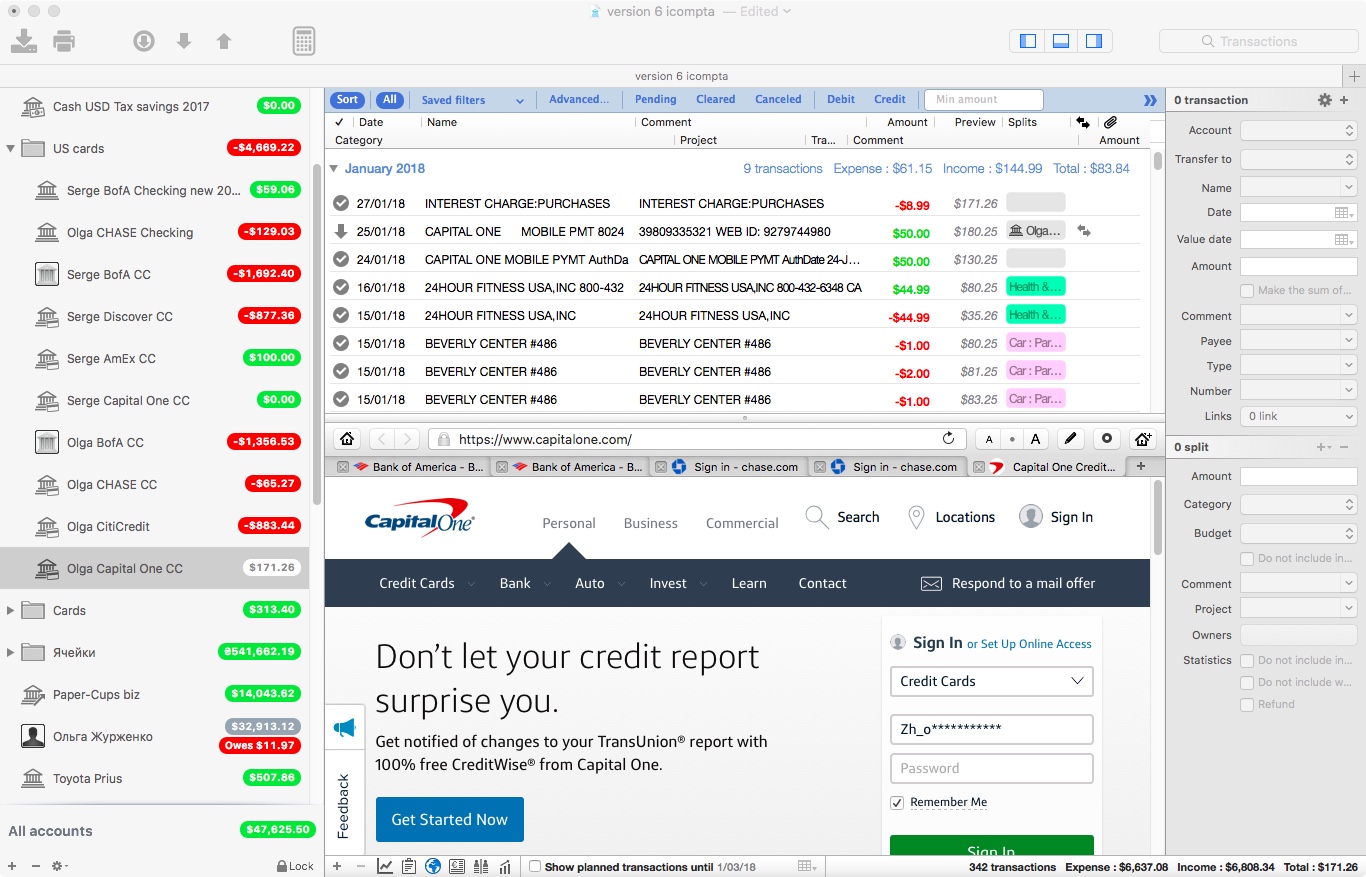Open the Saved filters dropdown
Viewport: 1366px width, 877px height.
tap(472, 100)
